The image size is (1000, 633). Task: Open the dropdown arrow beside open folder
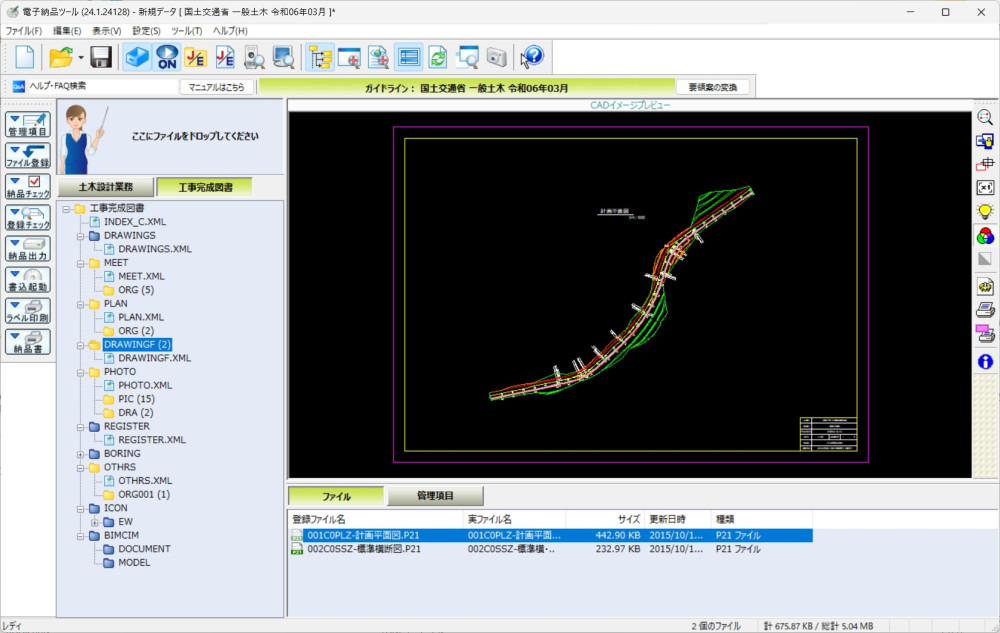[x=80, y=57]
